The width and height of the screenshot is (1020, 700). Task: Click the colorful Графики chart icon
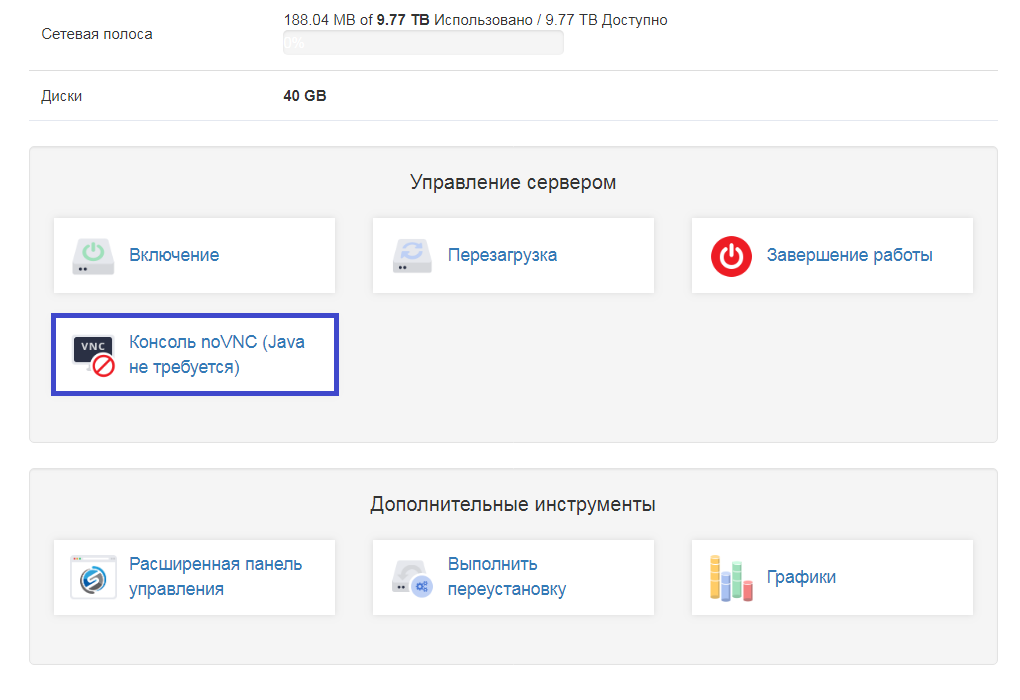[731, 578]
